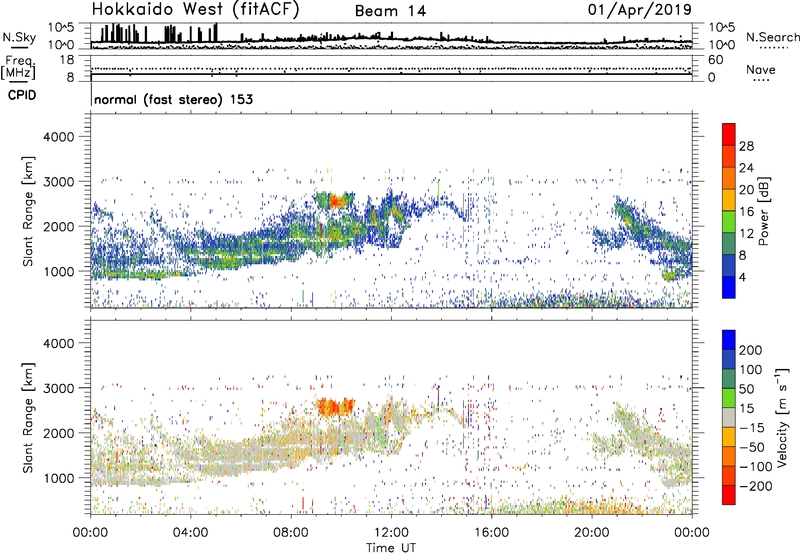800x554 pixels.
Task: Click the '1000' range tick in velocity panel
Action: click(59, 478)
